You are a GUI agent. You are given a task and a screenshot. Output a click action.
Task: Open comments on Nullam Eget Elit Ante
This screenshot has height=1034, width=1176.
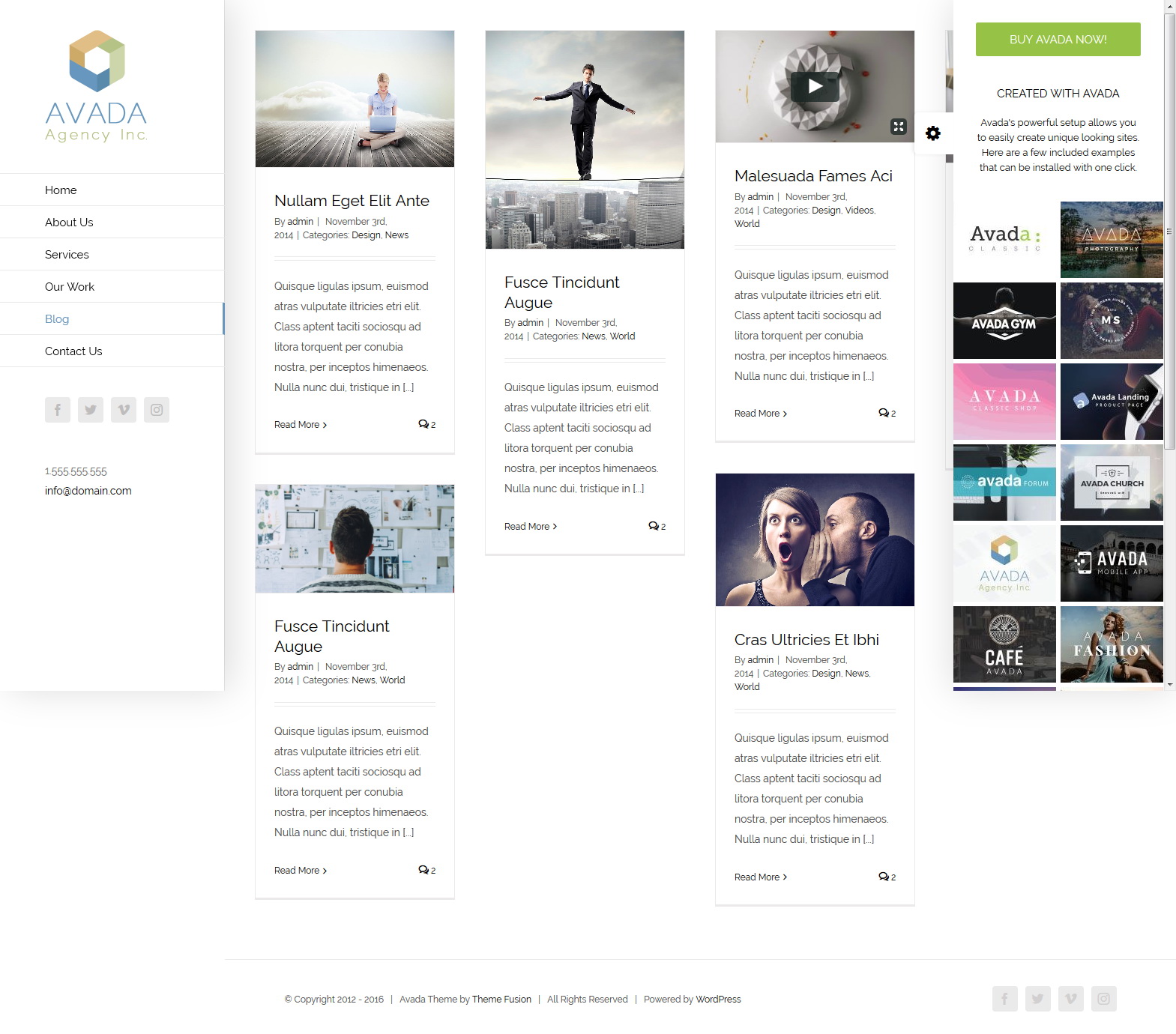click(x=427, y=424)
